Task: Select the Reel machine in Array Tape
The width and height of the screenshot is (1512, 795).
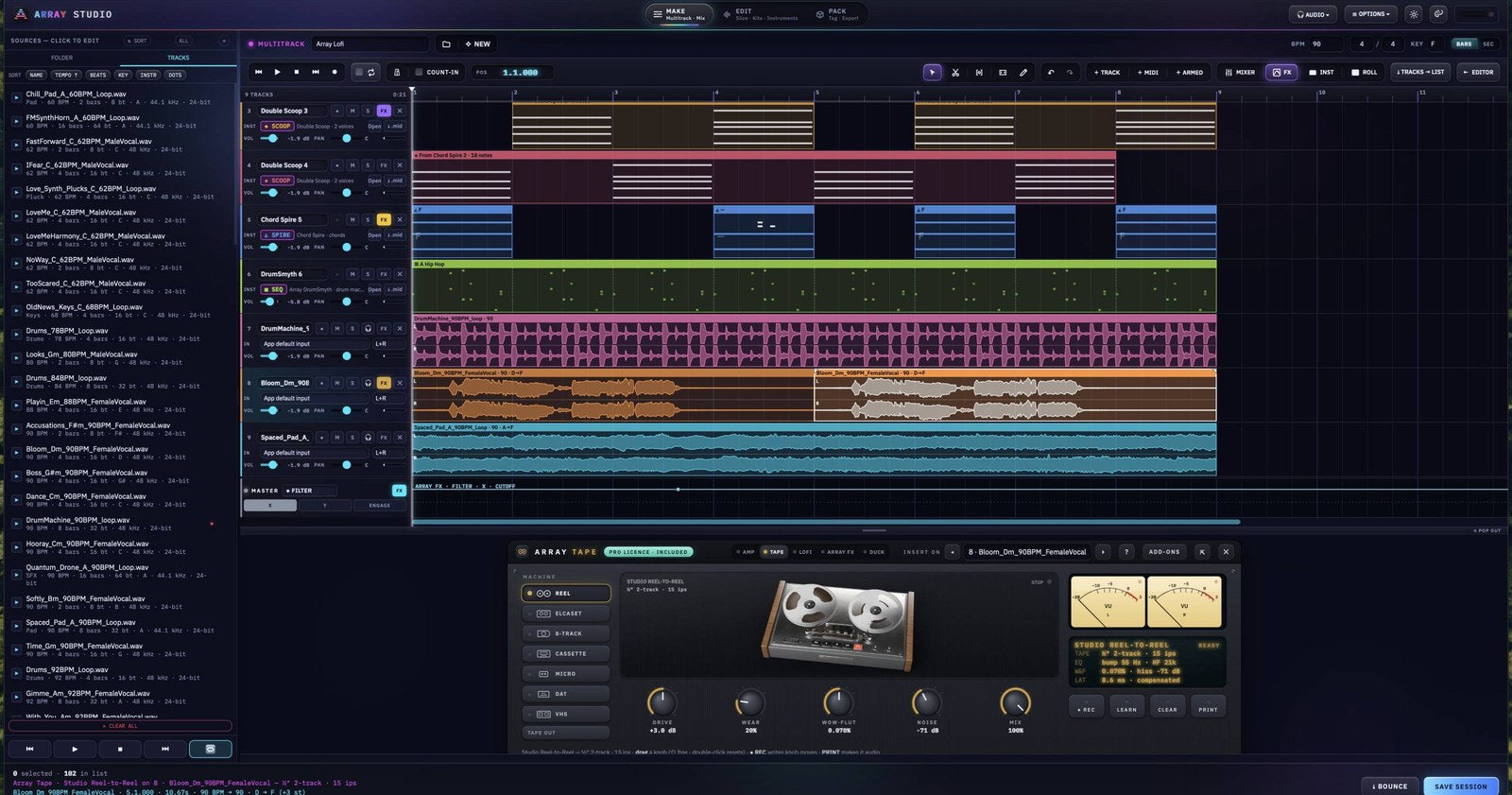Action: (566, 594)
